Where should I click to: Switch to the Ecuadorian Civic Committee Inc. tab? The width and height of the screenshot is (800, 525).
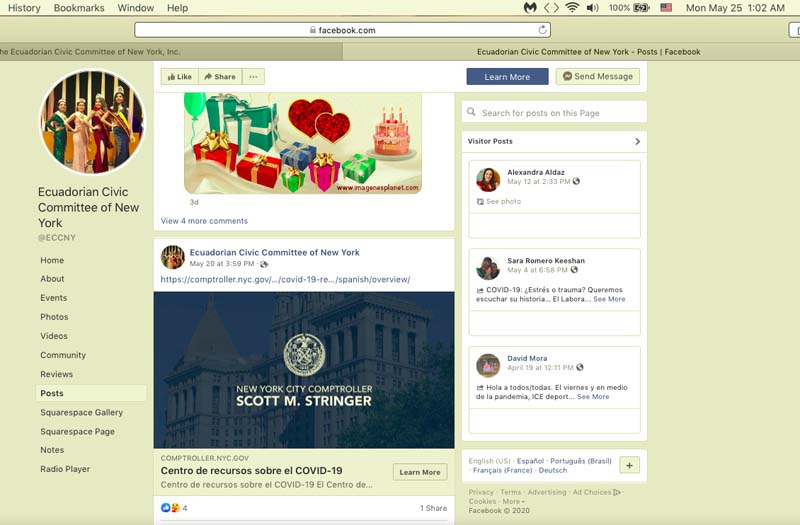coord(171,52)
